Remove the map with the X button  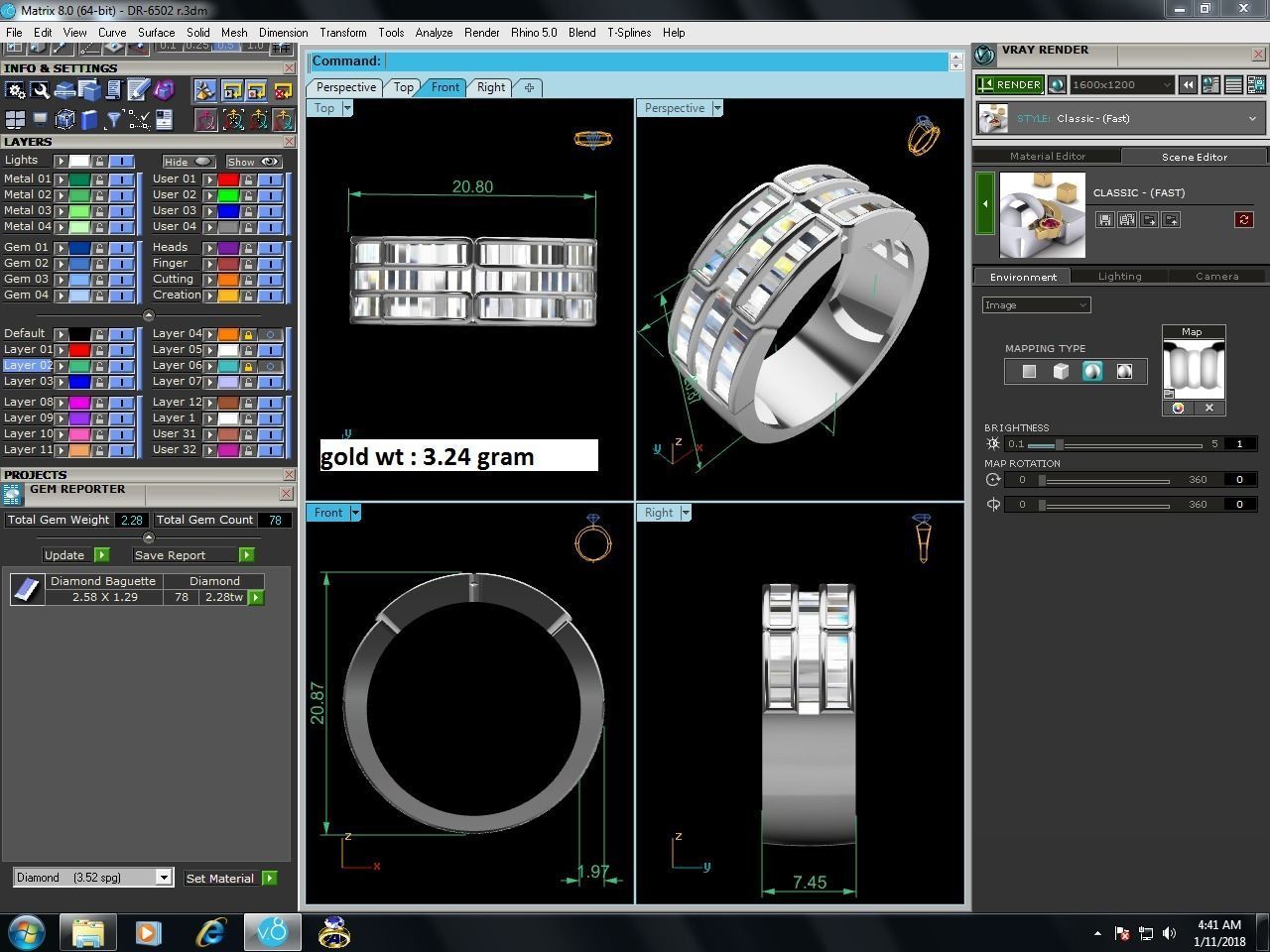coord(1209,408)
